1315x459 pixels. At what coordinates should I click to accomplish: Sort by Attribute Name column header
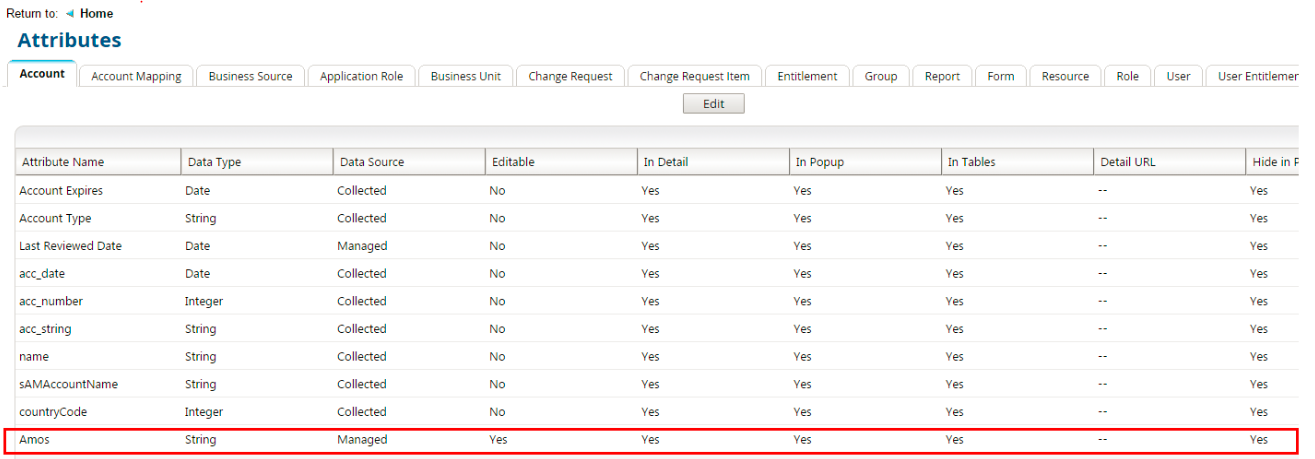point(63,162)
